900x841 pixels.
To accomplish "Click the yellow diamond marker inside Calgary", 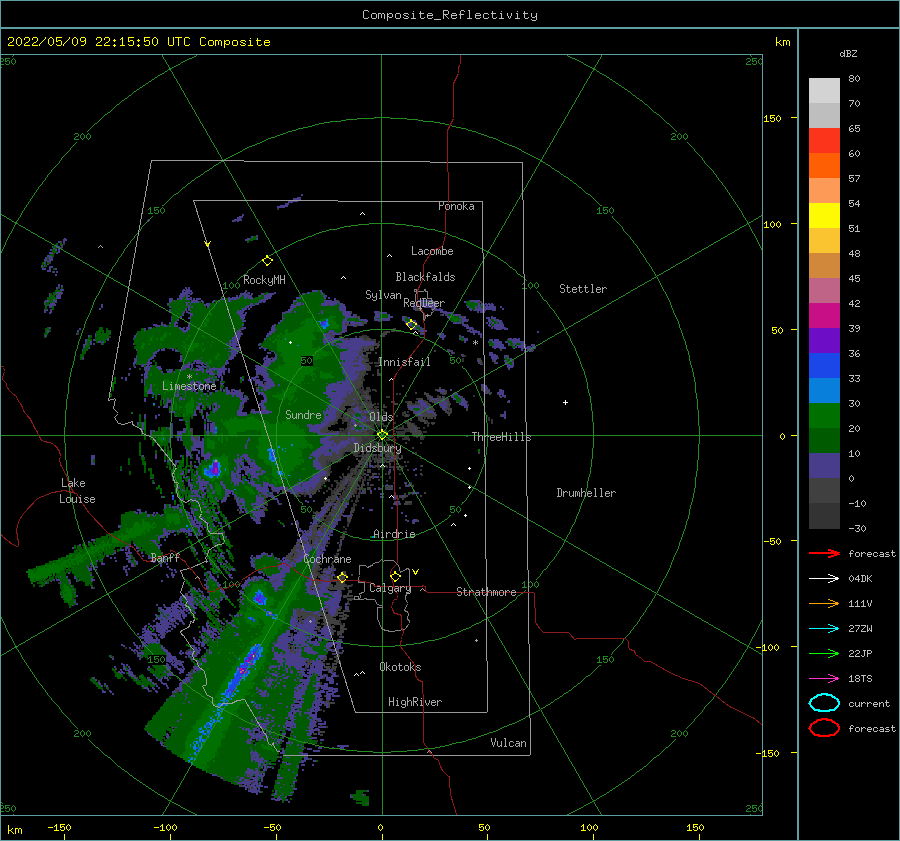I will coord(395,576).
